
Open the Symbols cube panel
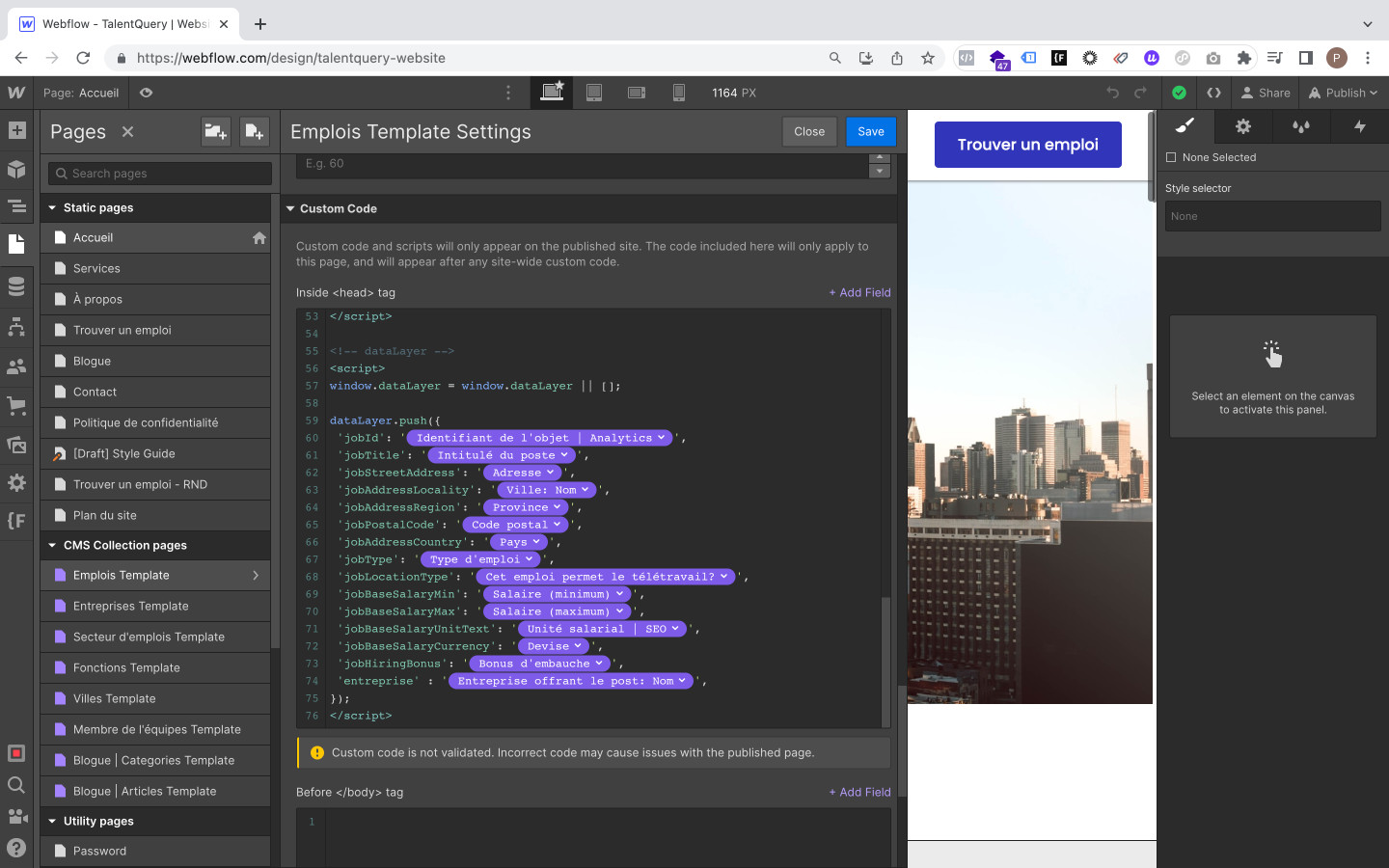[x=16, y=169]
